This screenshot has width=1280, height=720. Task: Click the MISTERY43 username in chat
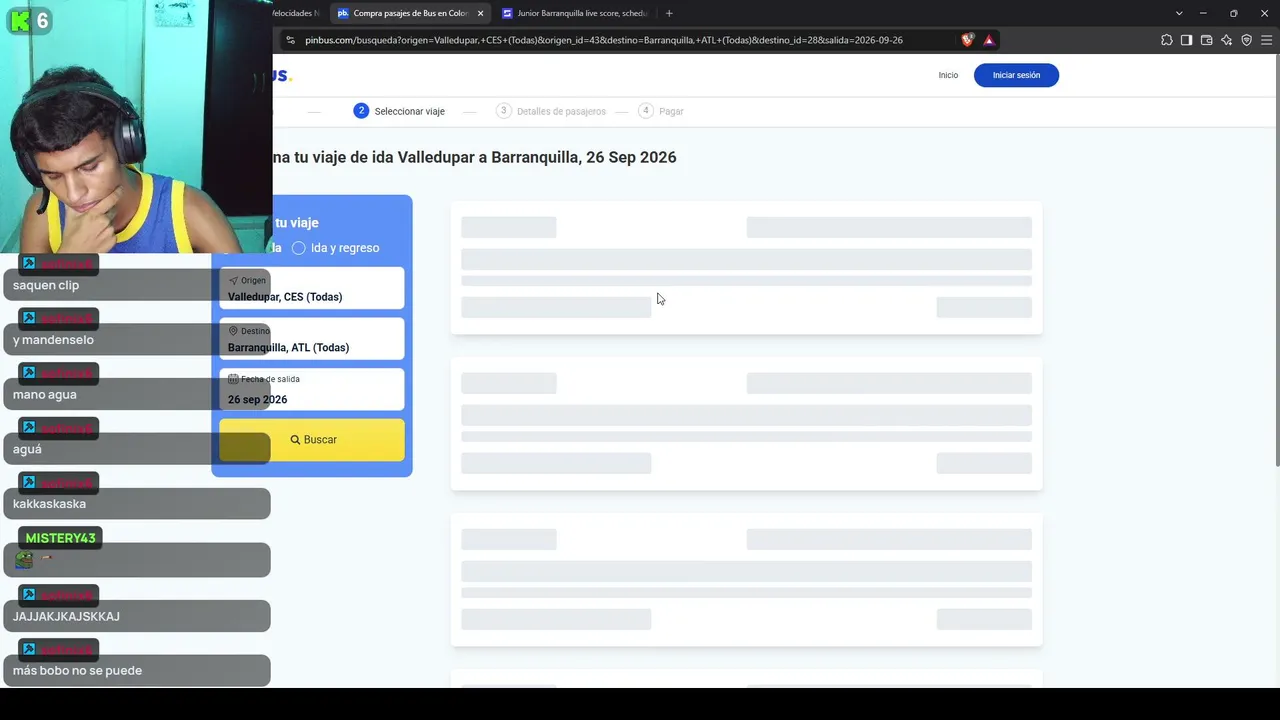60,538
